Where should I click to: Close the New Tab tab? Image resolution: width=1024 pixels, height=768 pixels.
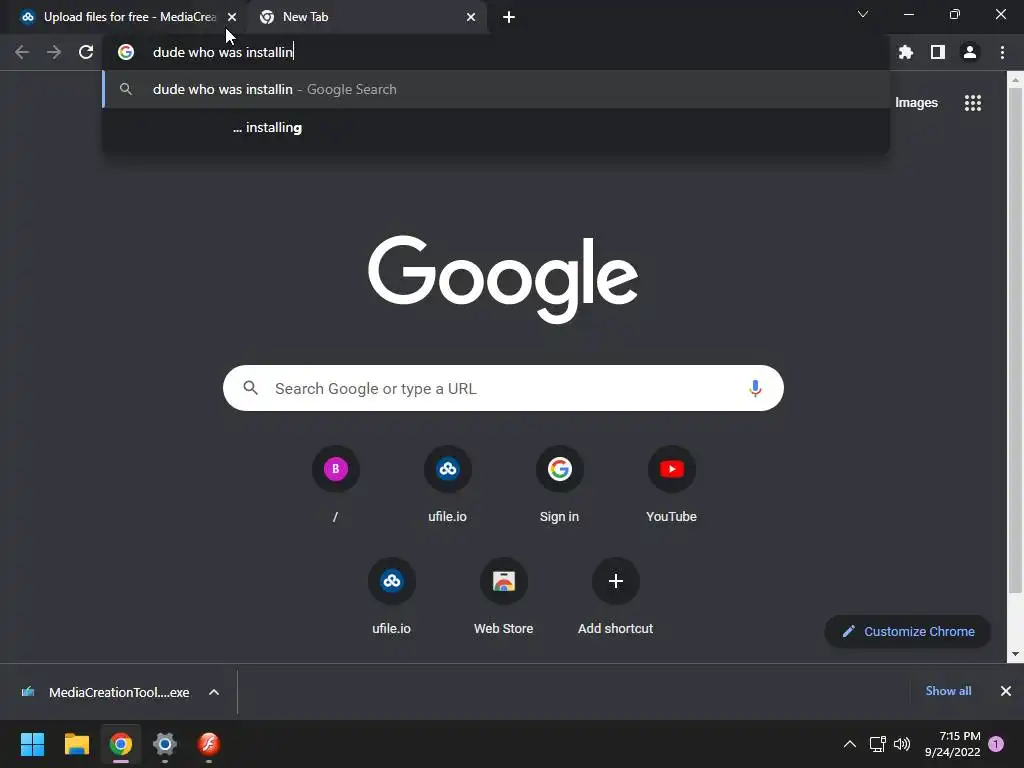(471, 17)
